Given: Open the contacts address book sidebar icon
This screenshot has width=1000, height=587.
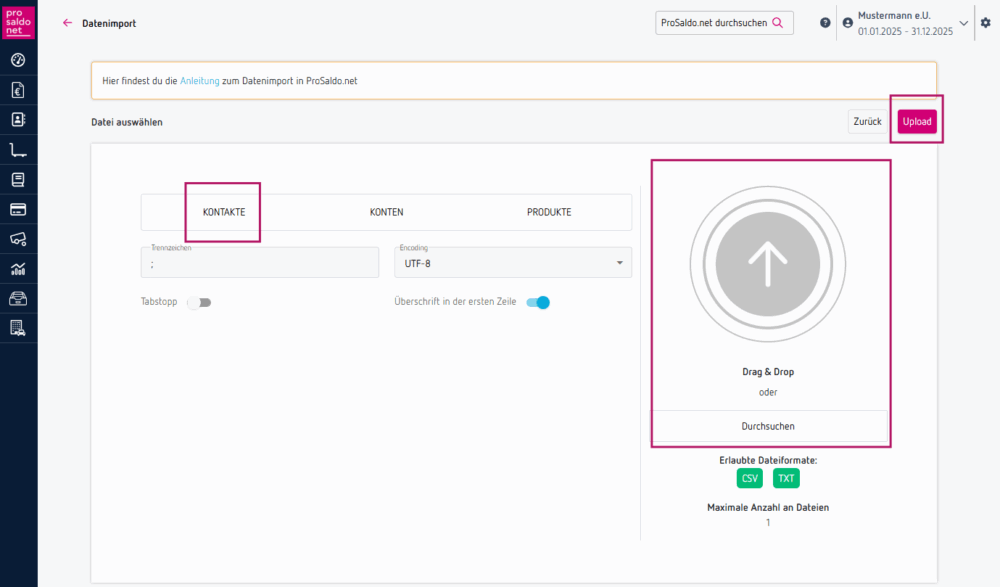Looking at the screenshot, I should click(x=18, y=120).
